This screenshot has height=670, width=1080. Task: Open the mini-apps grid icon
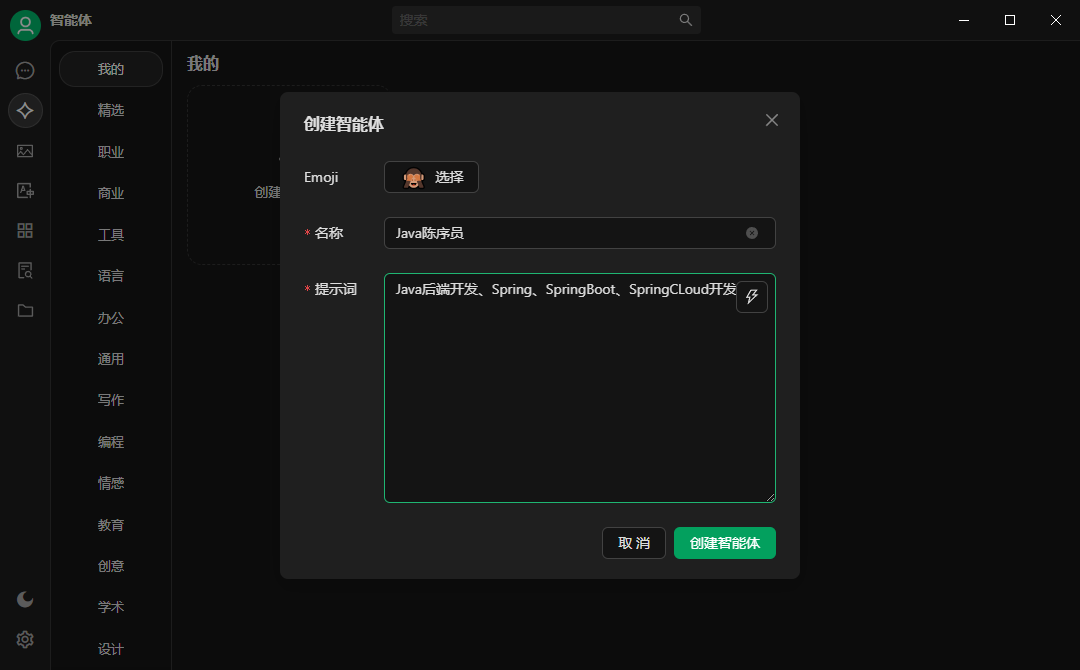click(x=25, y=231)
